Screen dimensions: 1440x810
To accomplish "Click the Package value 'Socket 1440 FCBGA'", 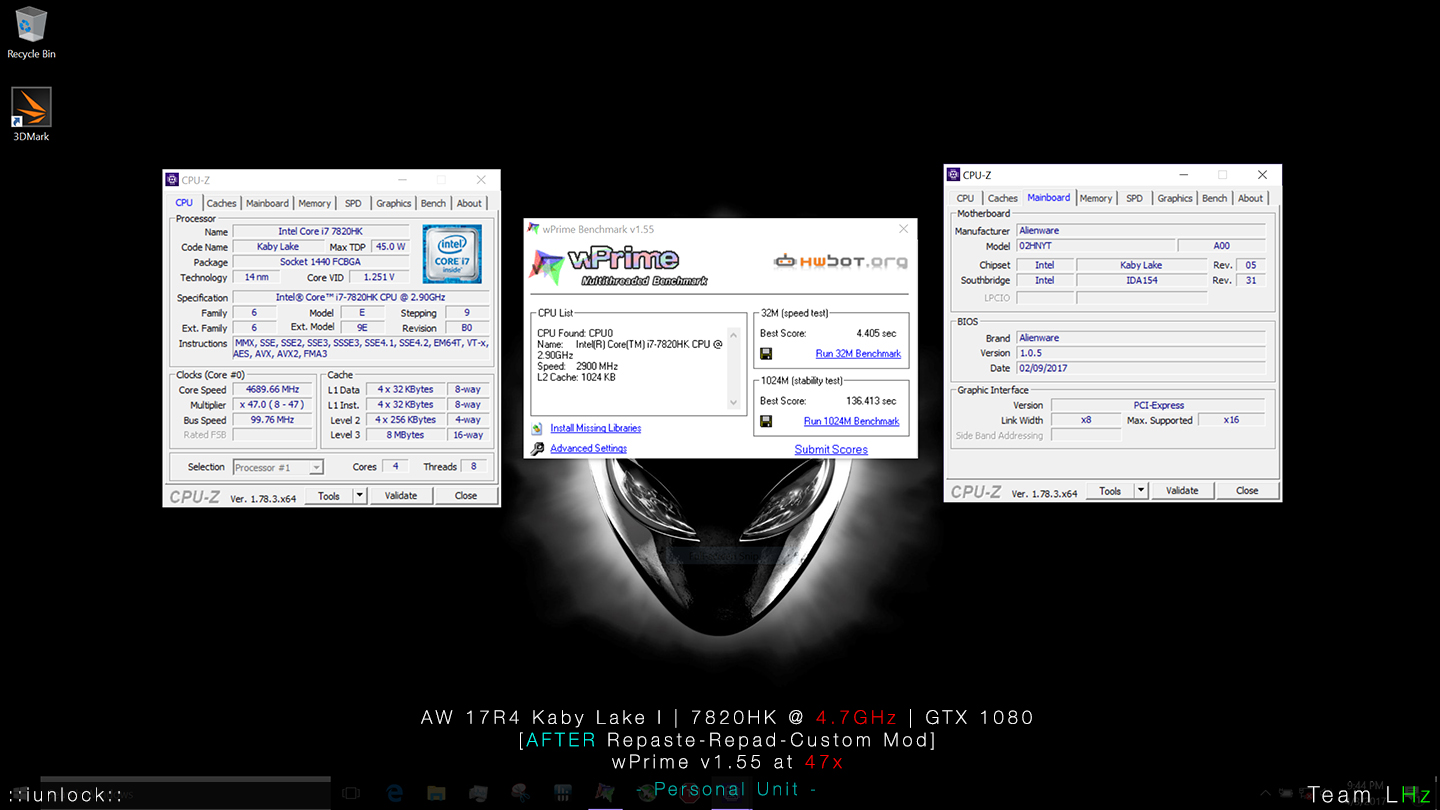I will coord(321,262).
